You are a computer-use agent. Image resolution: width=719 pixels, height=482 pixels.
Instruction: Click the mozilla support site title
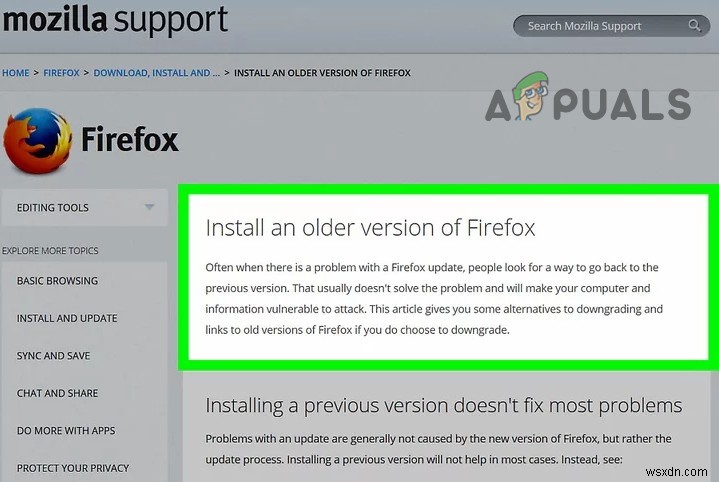pyautogui.click(x=115, y=20)
